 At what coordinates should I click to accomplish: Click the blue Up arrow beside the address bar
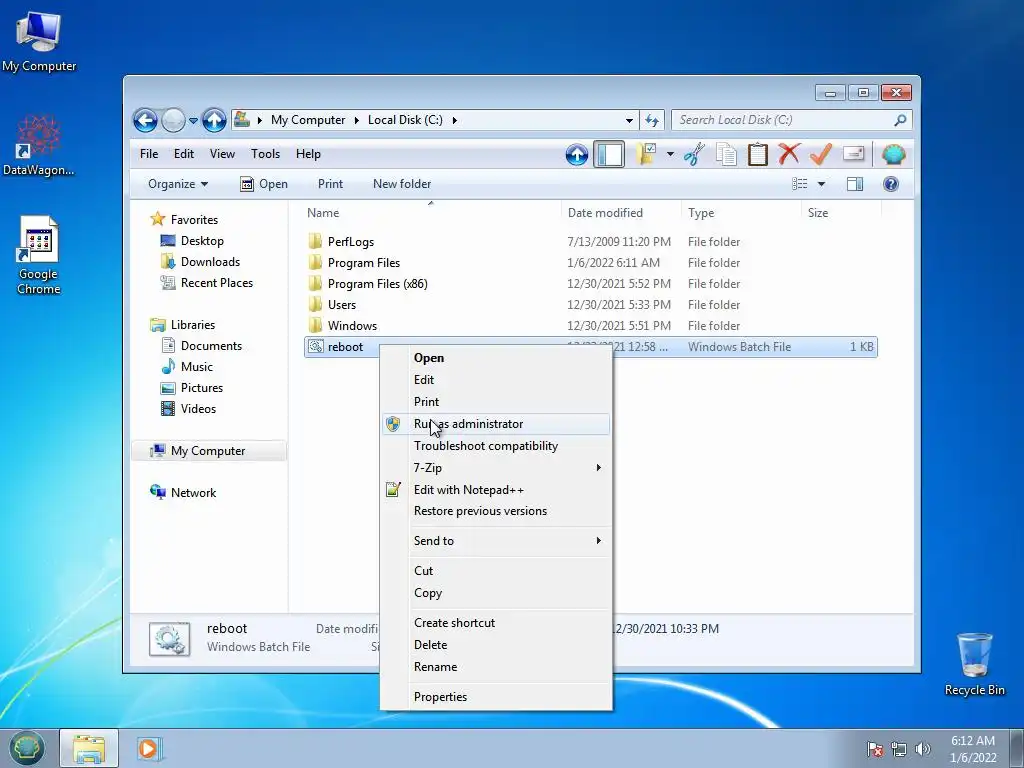(x=214, y=120)
